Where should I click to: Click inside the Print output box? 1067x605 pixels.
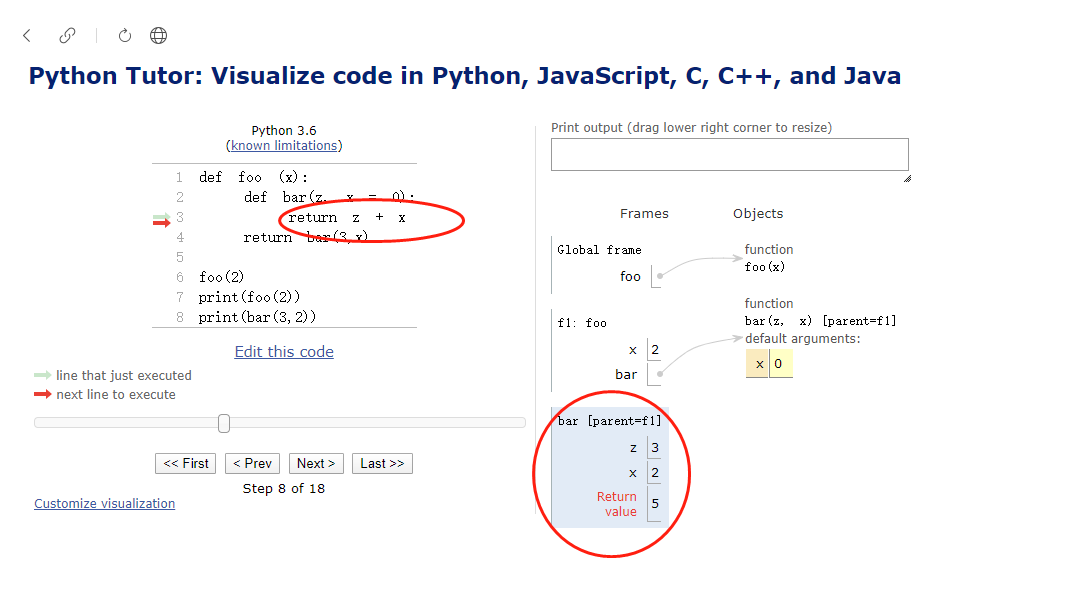729,154
